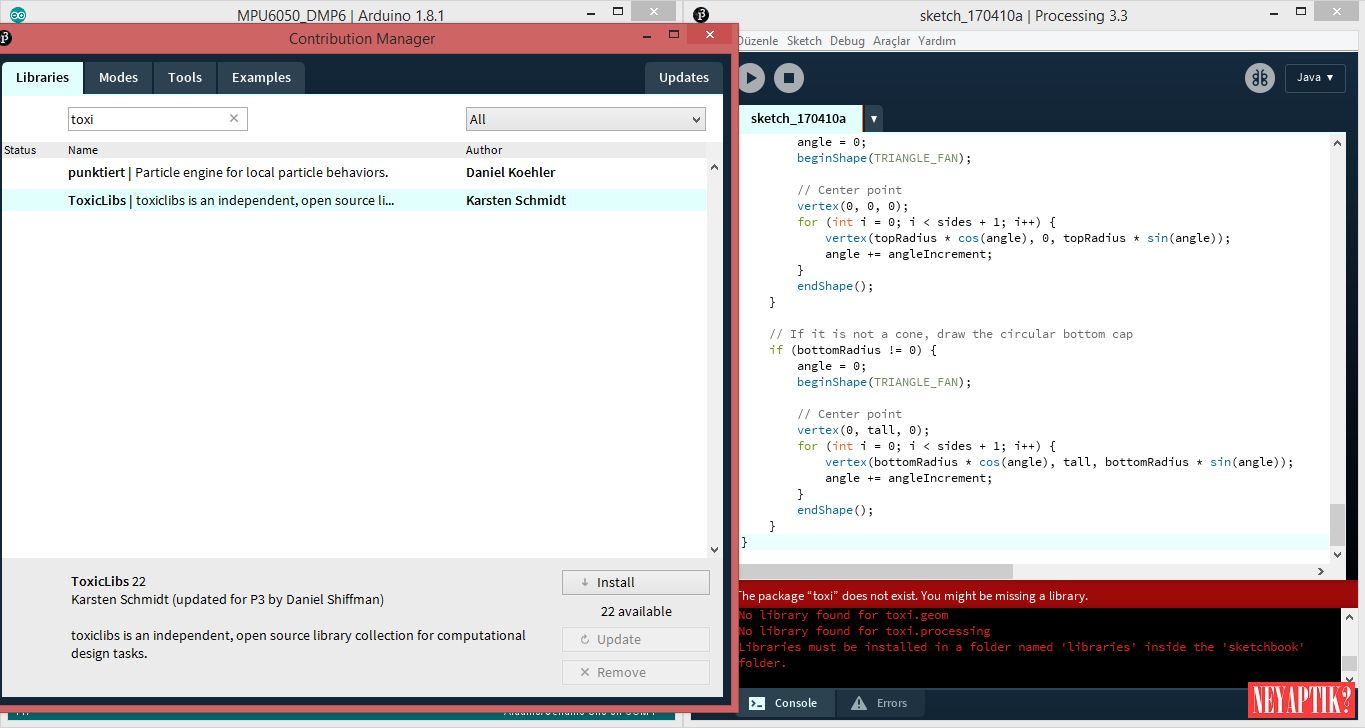
Task: Click the '22 available' version text
Action: (x=636, y=611)
